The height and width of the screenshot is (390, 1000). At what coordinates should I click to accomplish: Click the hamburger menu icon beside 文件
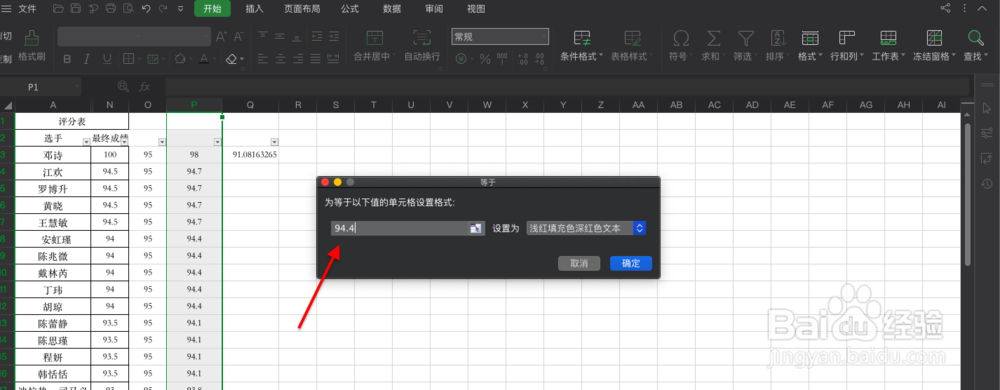click(x=6, y=9)
